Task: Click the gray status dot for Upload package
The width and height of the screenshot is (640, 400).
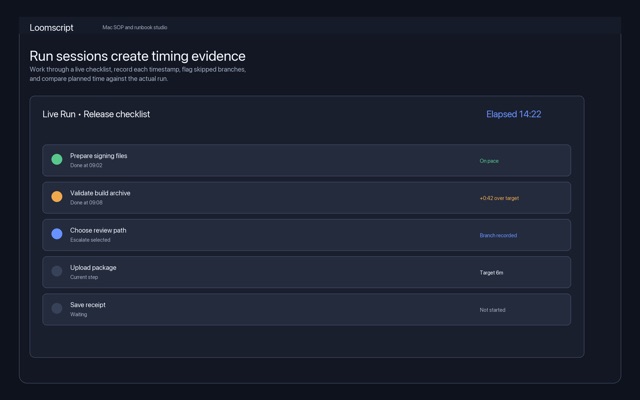Action: point(57,271)
